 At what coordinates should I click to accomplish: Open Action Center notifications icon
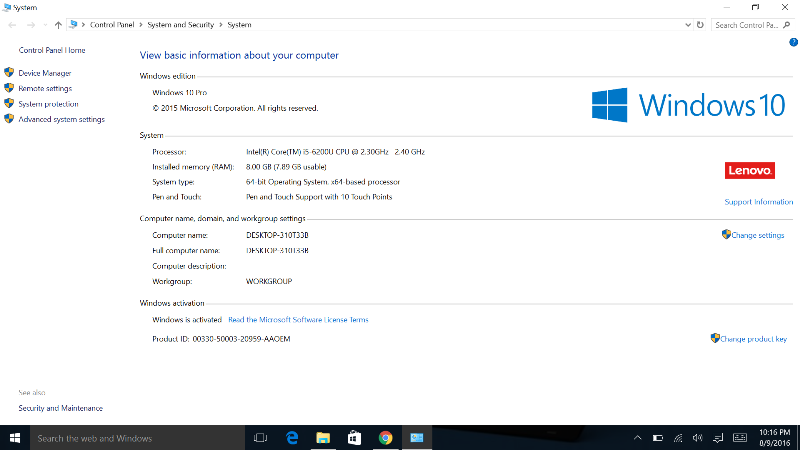click(x=718, y=438)
